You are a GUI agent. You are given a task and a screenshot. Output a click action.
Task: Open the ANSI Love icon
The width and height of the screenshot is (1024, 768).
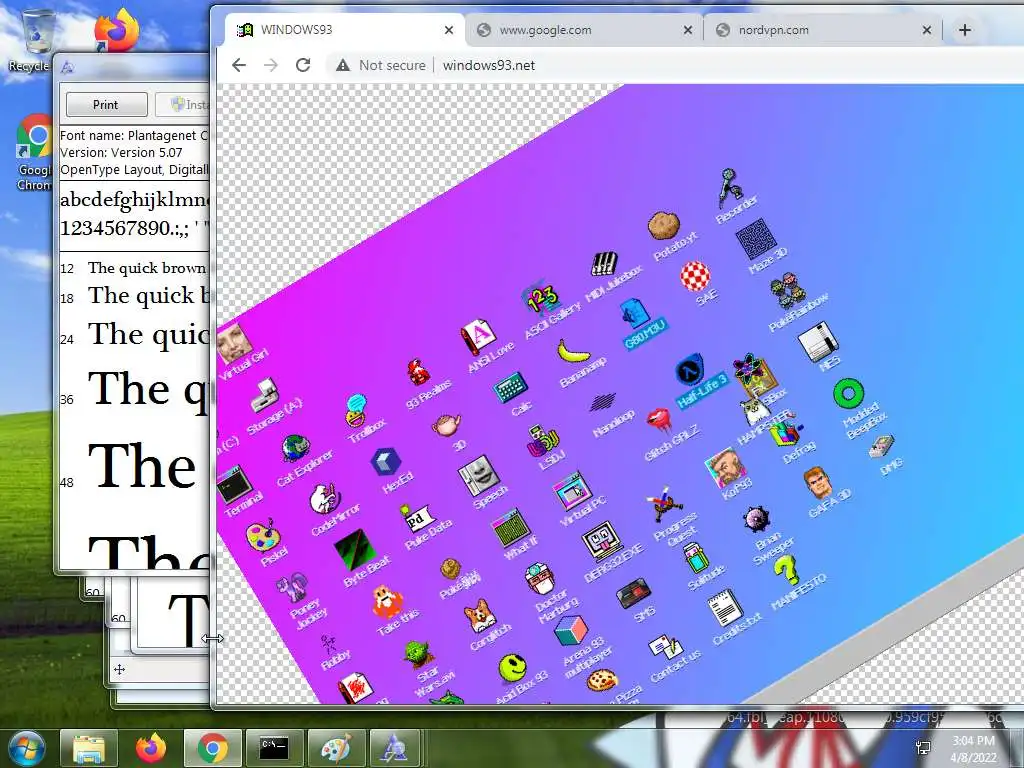(x=478, y=337)
